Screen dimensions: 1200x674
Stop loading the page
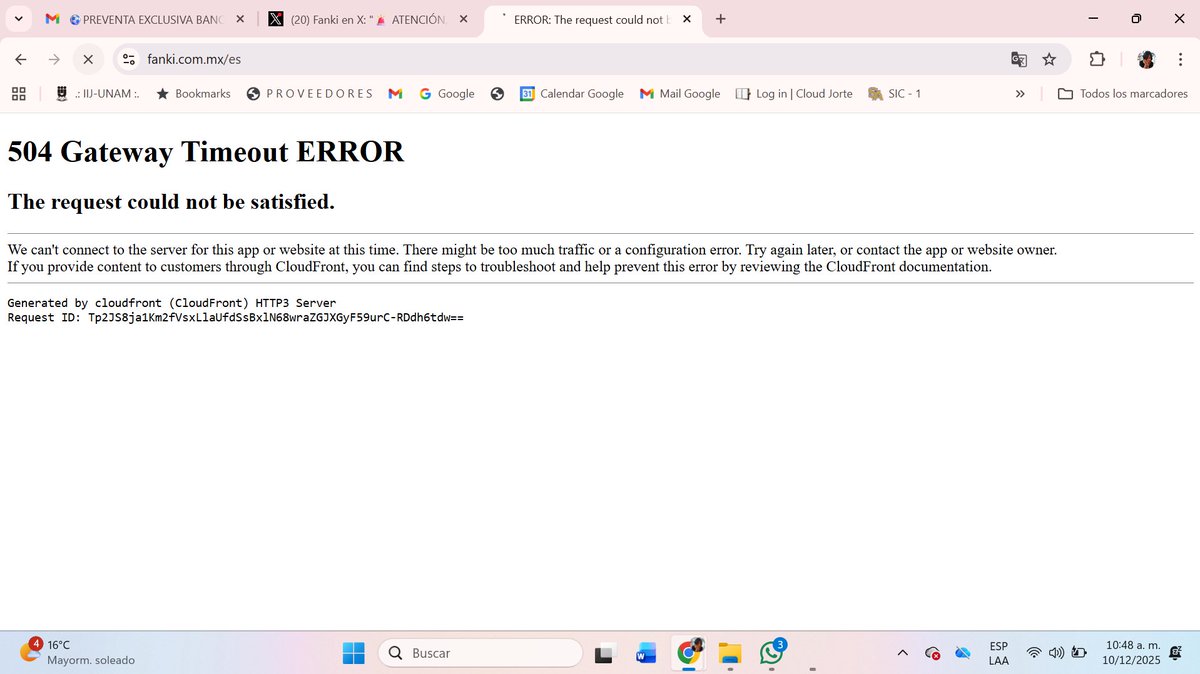pyautogui.click(x=88, y=60)
